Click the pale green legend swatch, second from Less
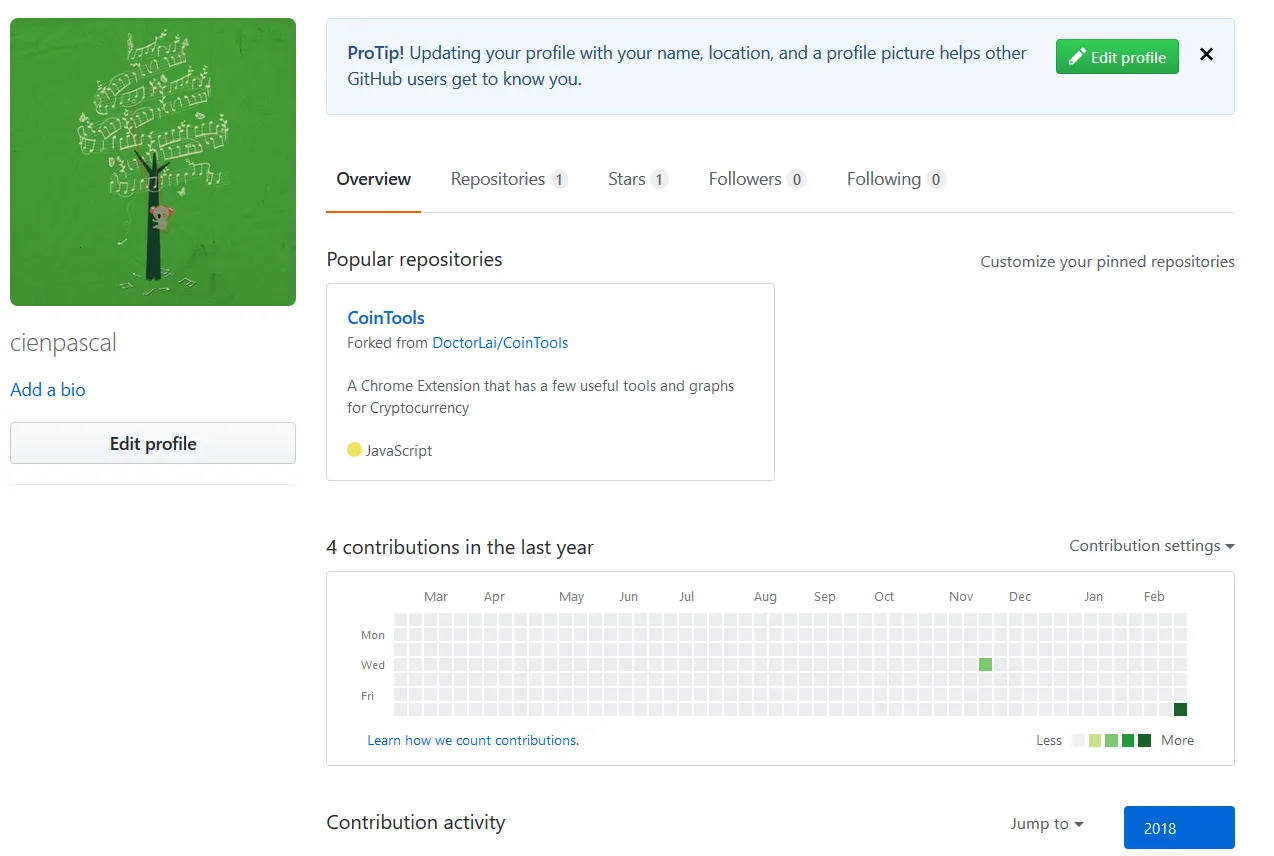The width and height of the screenshot is (1274, 856). pyautogui.click(x=1095, y=741)
